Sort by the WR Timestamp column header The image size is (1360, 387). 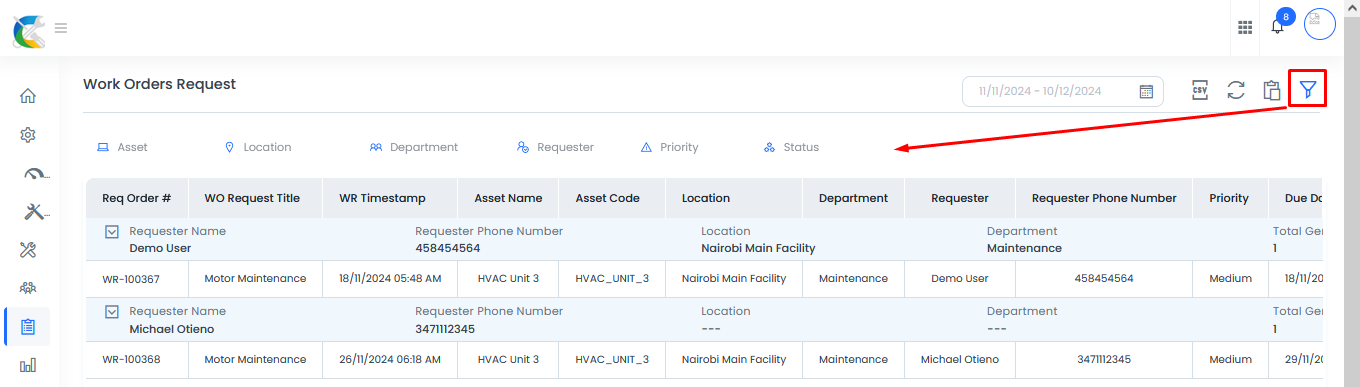[x=390, y=198]
